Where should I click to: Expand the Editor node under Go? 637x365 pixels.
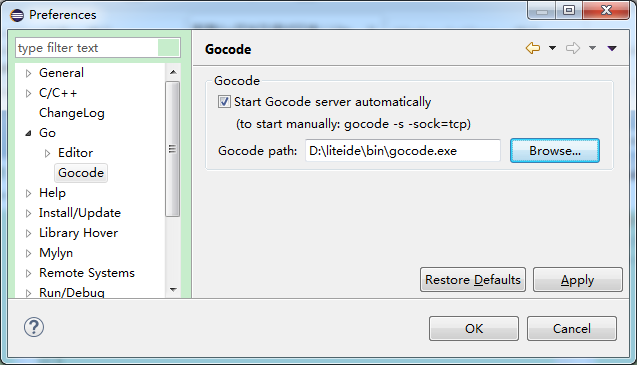point(47,153)
